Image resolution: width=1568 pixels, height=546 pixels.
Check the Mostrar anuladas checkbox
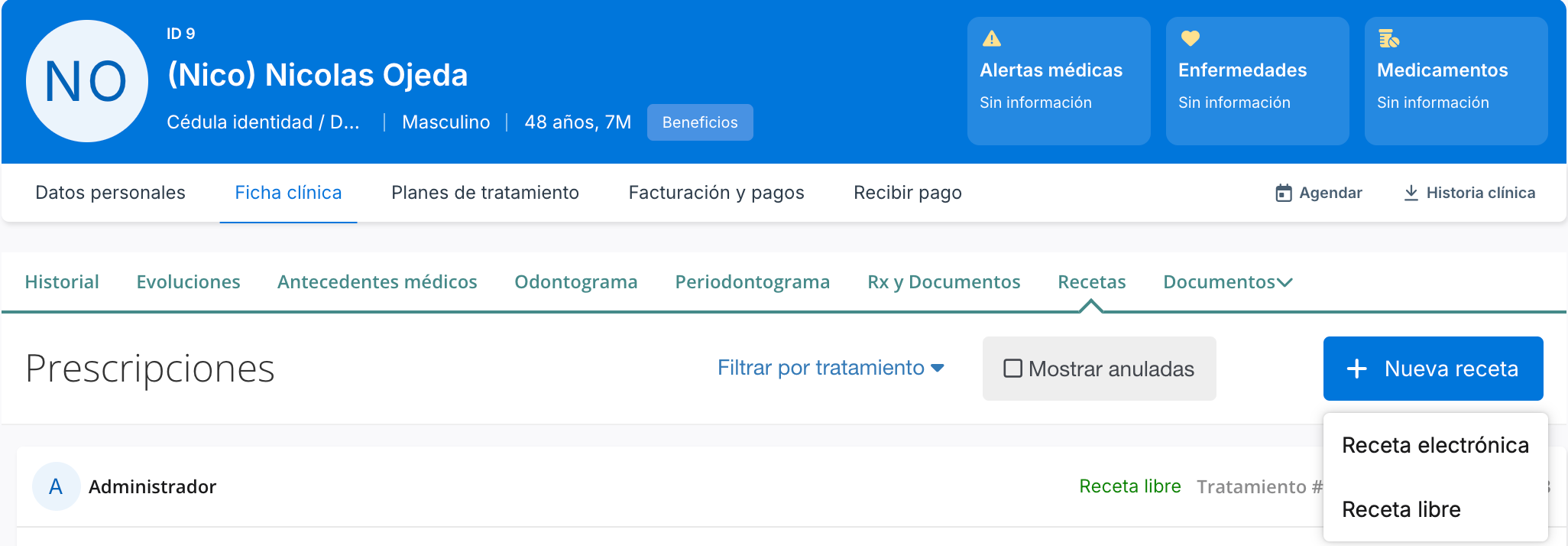1012,369
